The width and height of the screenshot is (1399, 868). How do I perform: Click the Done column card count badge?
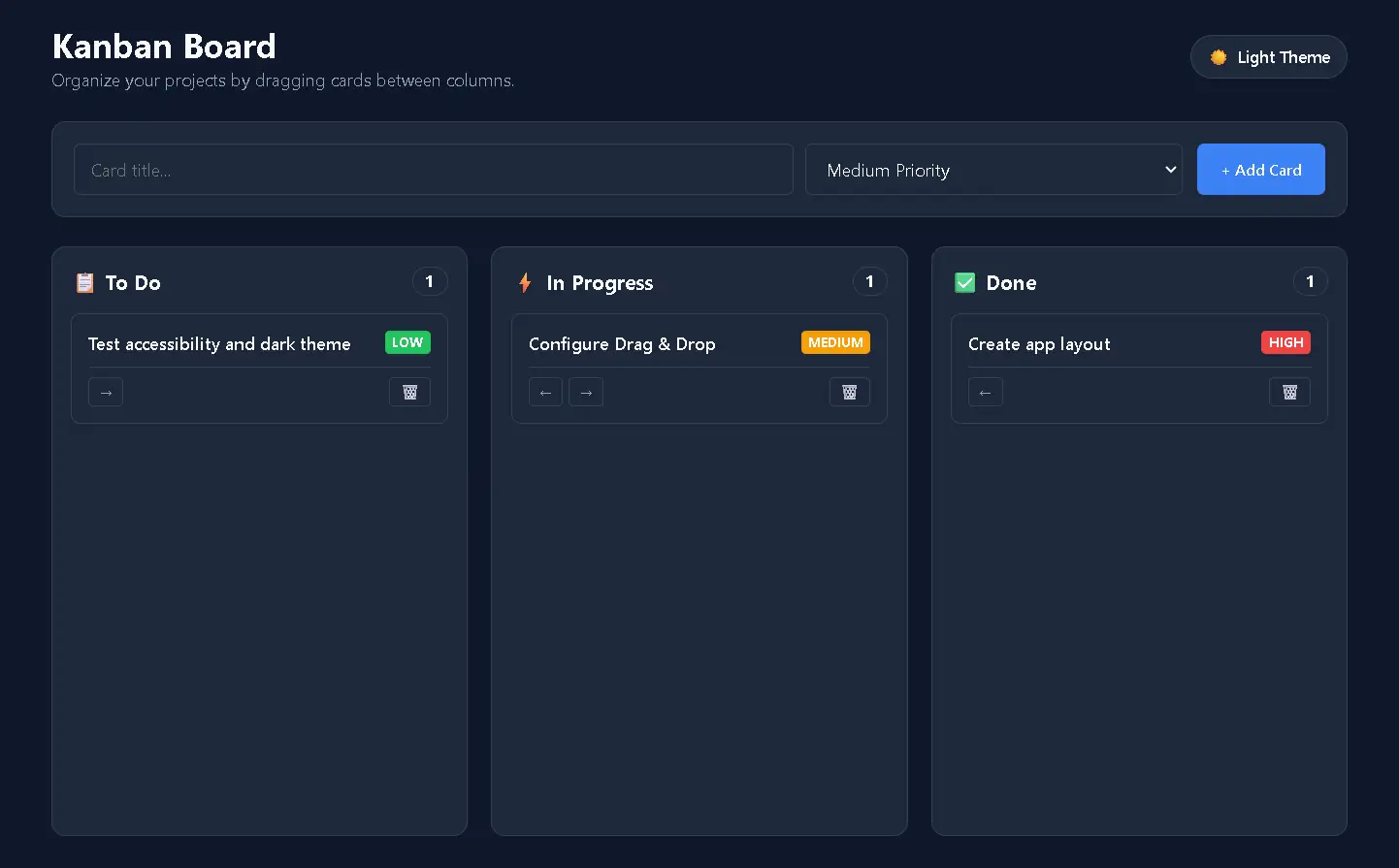pos(1310,281)
